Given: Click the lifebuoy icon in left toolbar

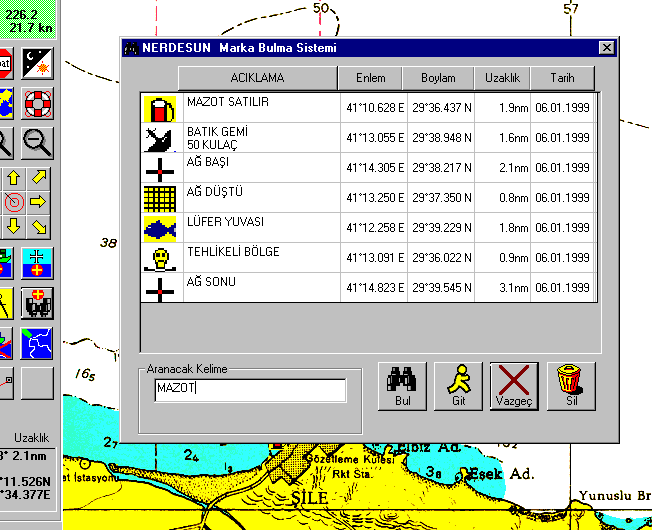Looking at the screenshot, I should [37, 102].
